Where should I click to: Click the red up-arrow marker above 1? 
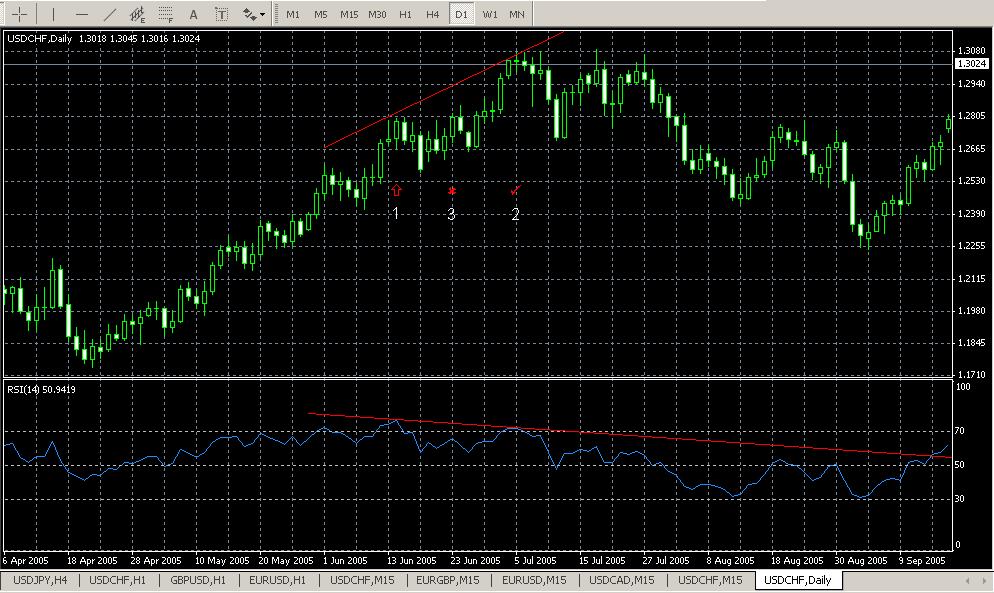point(396,190)
